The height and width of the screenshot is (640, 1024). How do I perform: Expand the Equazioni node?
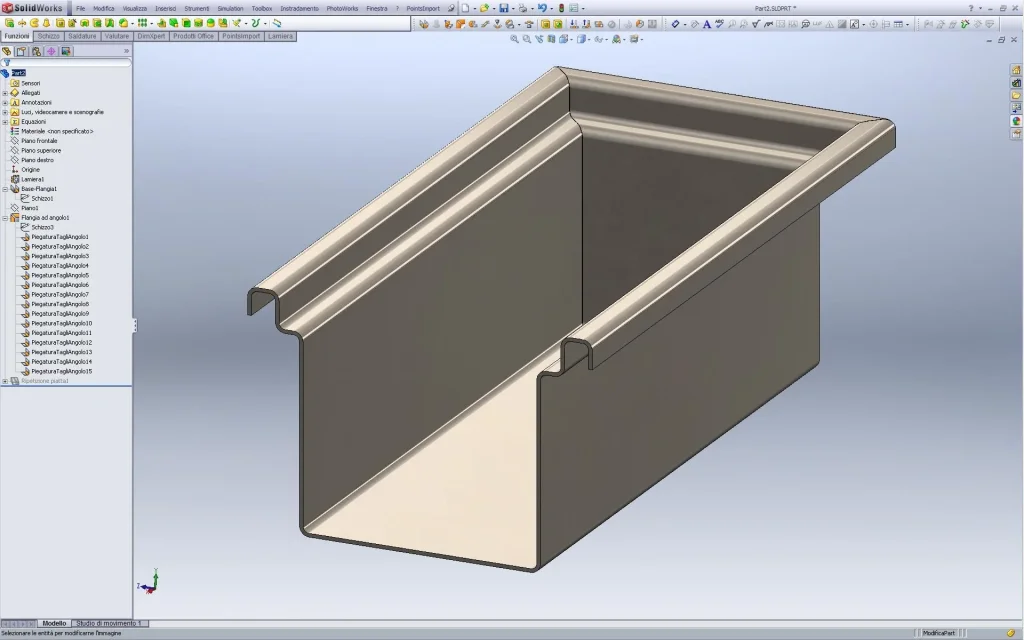pyautogui.click(x=5, y=121)
